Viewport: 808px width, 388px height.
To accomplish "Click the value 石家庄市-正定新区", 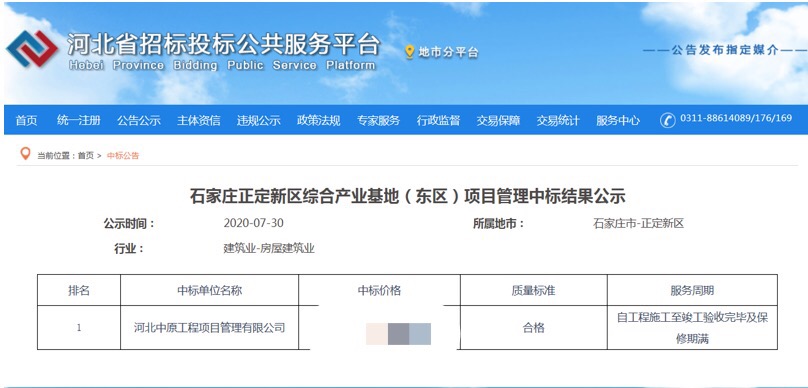I will click(638, 224).
